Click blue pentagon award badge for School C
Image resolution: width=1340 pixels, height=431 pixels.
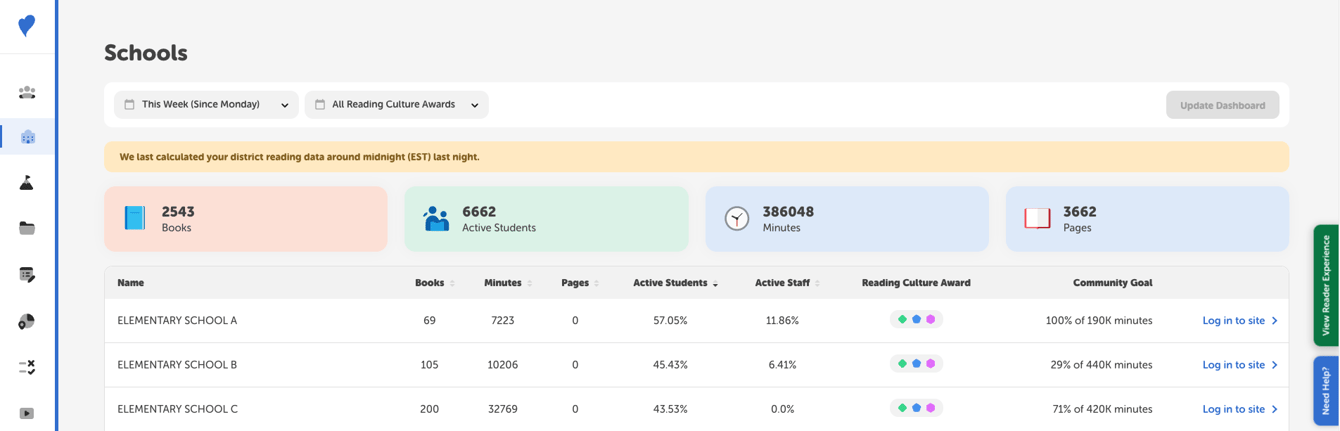pos(916,408)
